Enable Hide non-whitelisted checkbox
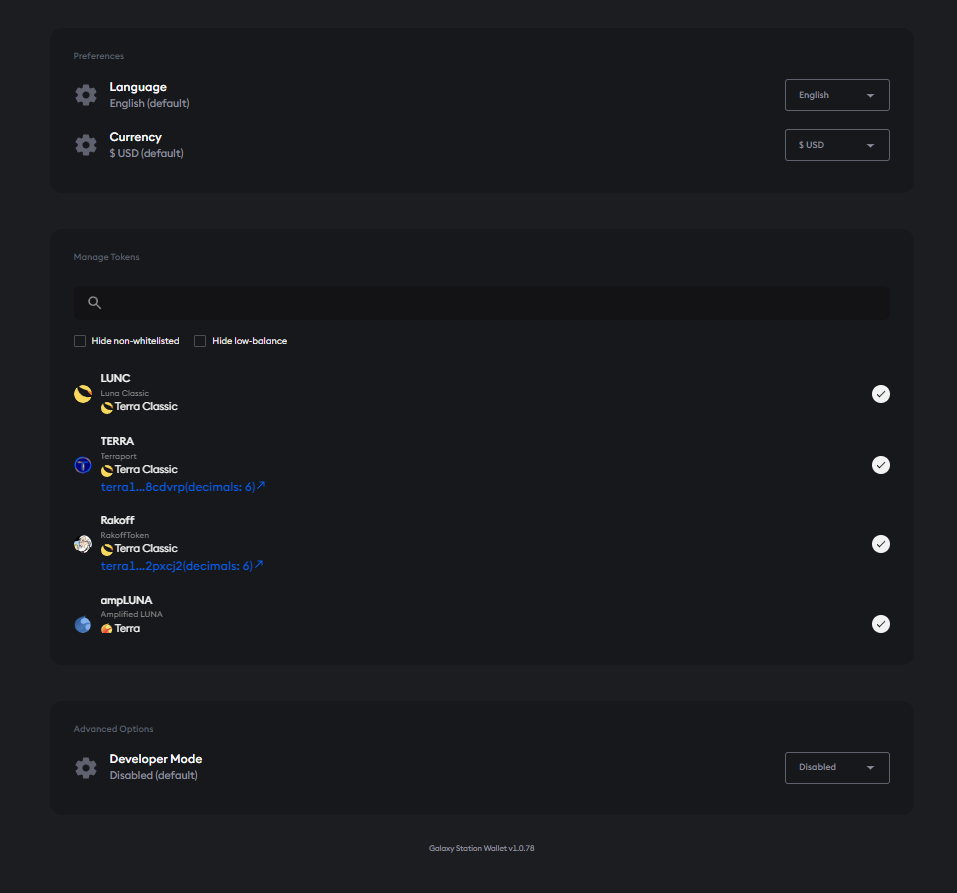 click(80, 341)
